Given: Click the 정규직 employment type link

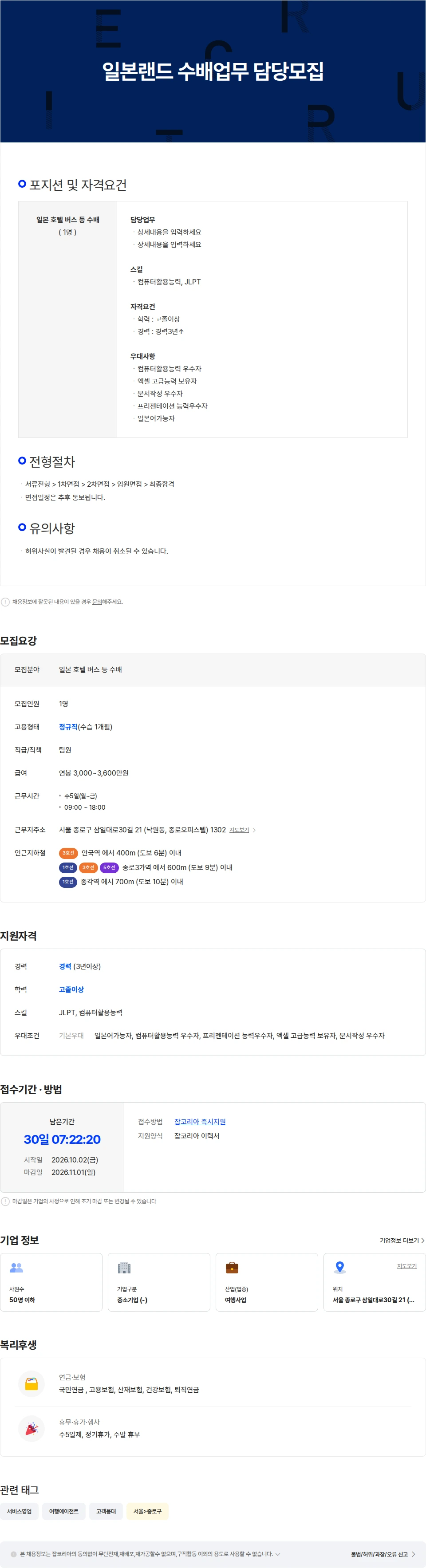Looking at the screenshot, I should (x=68, y=727).
